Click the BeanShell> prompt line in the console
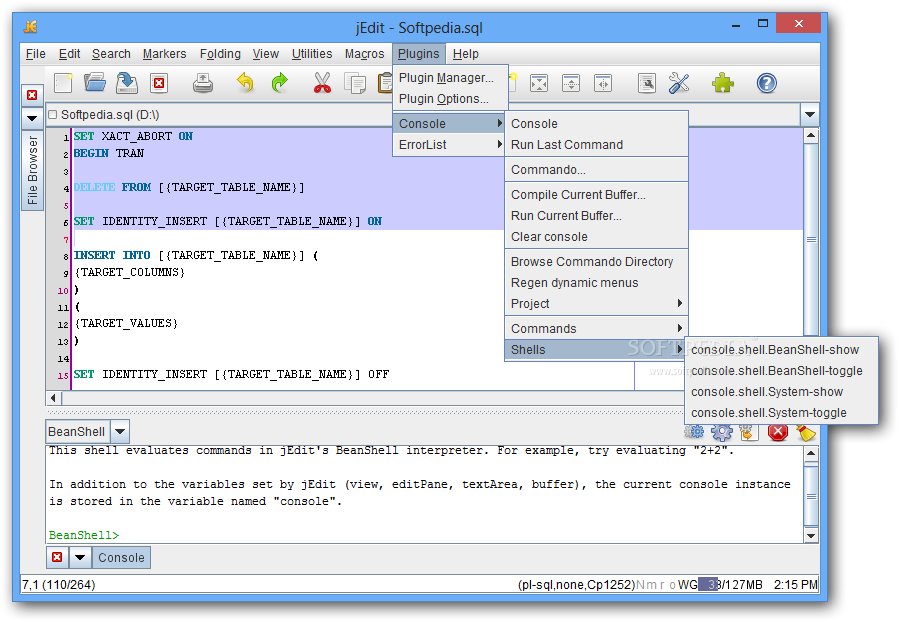899x622 pixels. [x=84, y=535]
